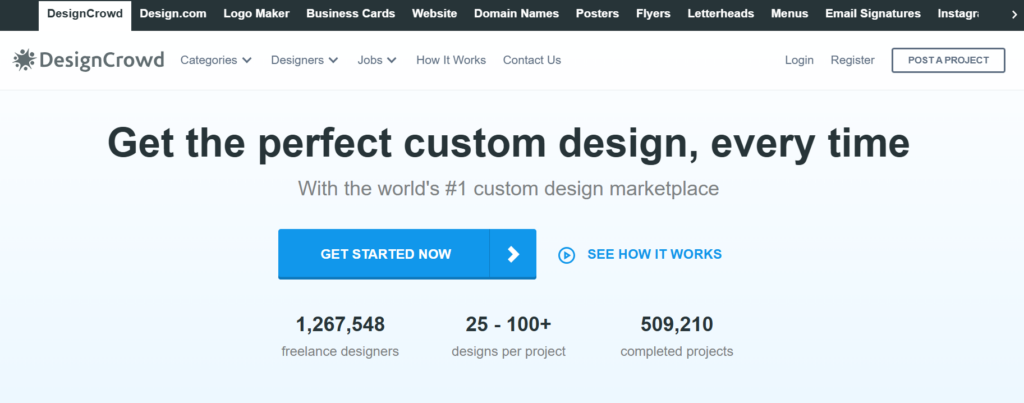Go to Design.com in top bar
This screenshot has height=403, width=1024.
tap(173, 14)
